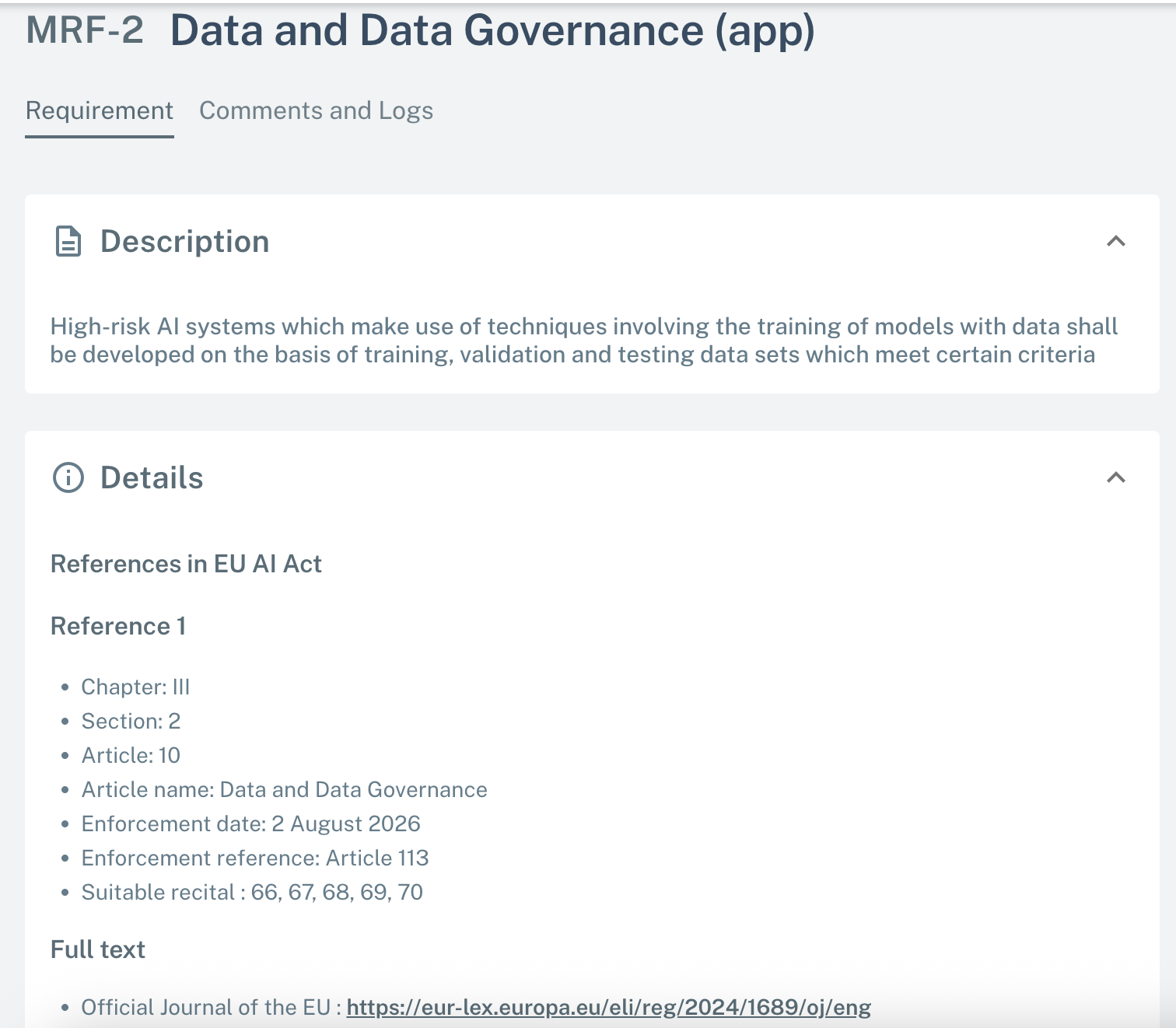
Task: Click the Description section heading
Action: pos(185,242)
